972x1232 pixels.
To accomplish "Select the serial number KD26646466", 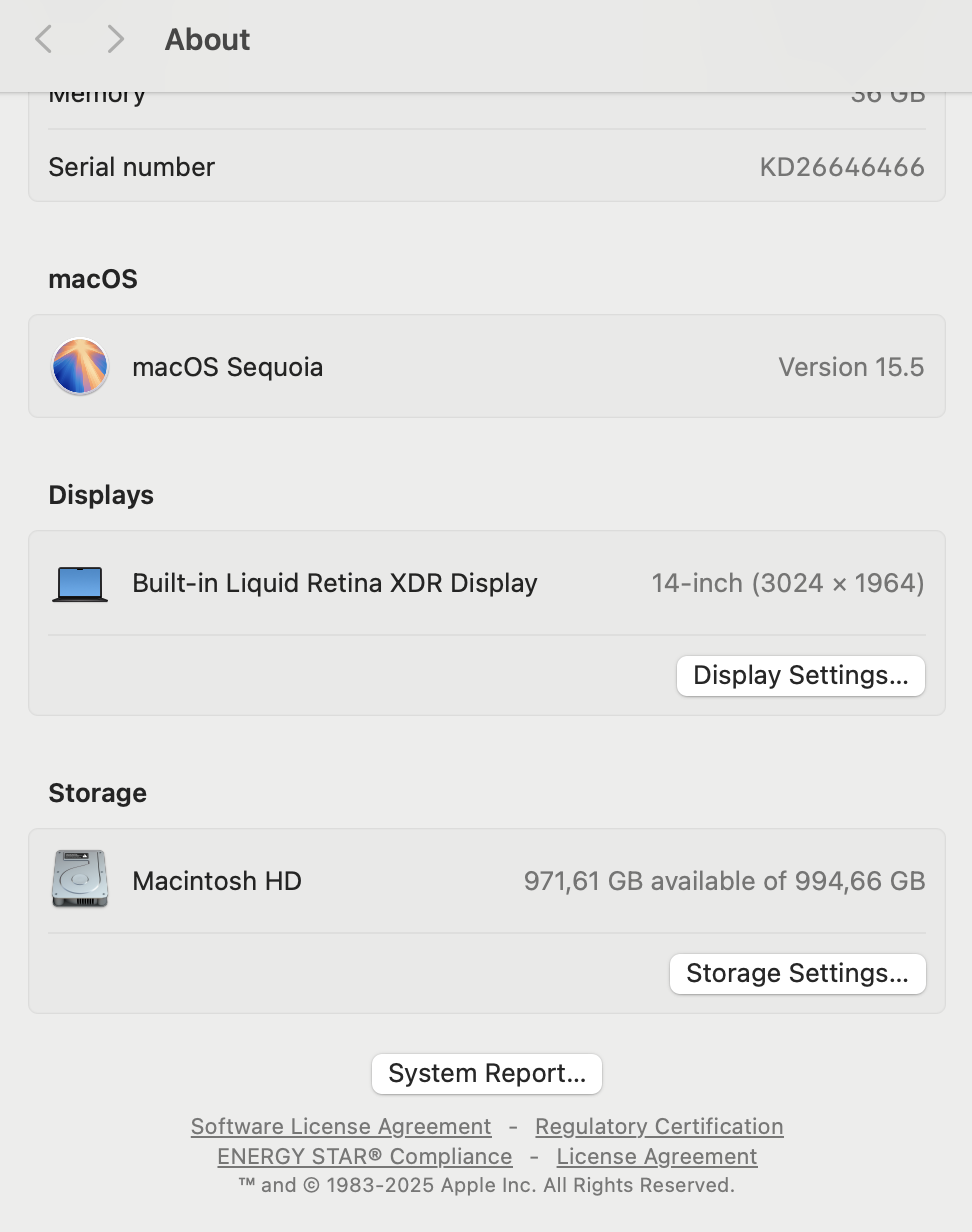I will 841,167.
